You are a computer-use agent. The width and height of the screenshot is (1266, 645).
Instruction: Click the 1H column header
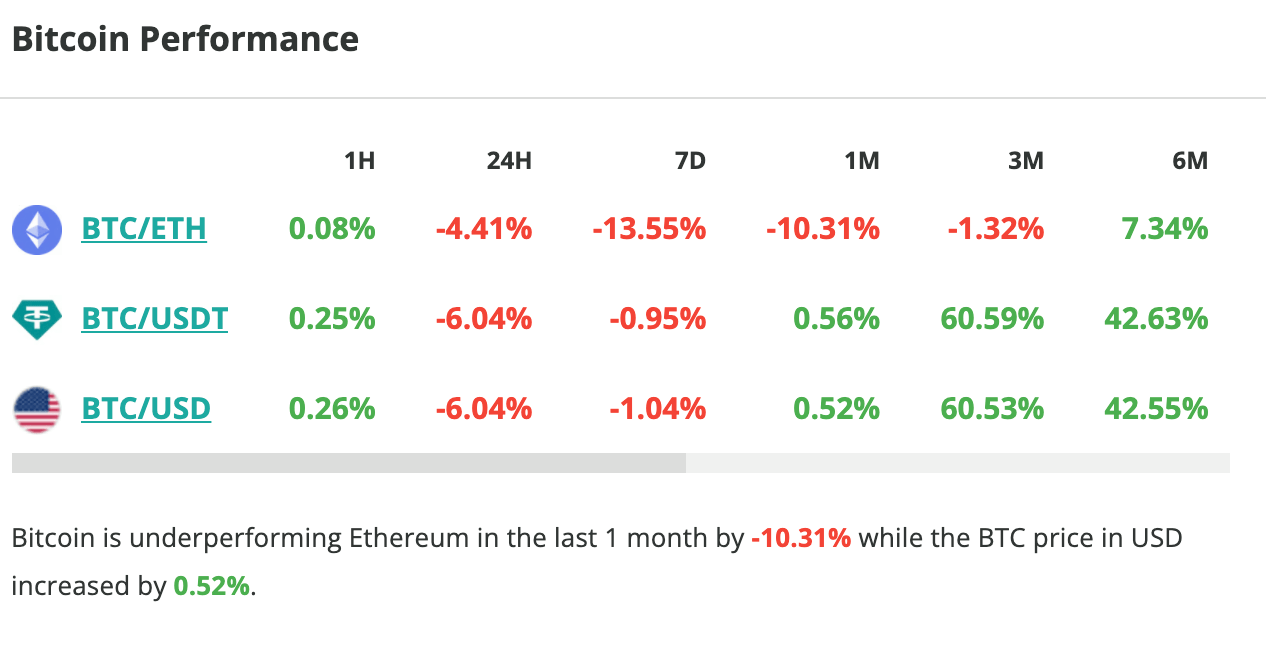359,160
